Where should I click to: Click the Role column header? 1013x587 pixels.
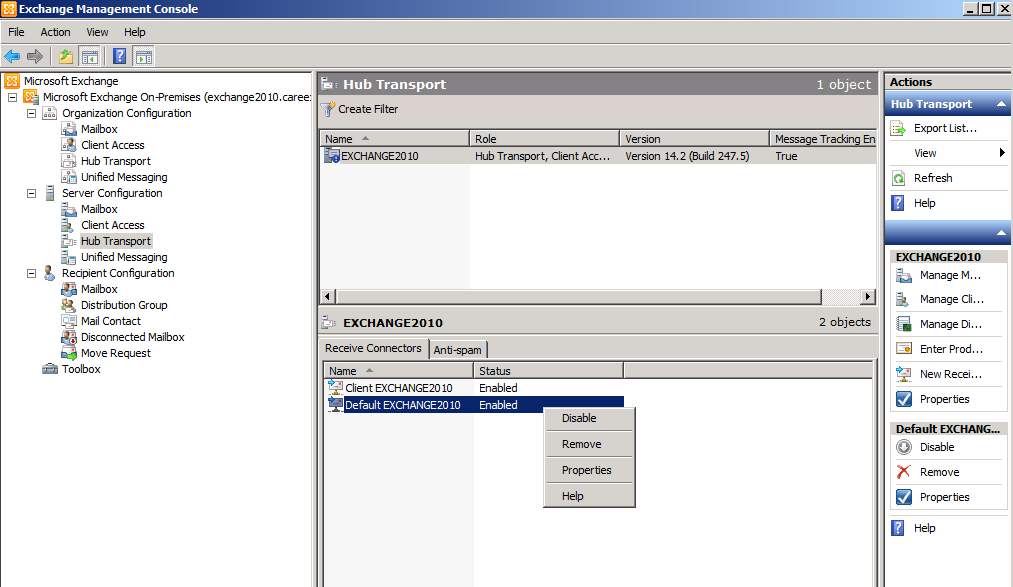coord(545,139)
